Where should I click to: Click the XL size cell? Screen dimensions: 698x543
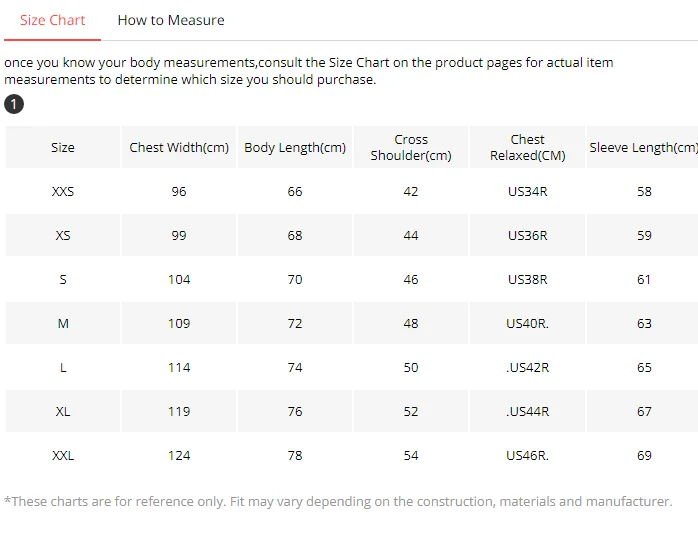(x=63, y=411)
